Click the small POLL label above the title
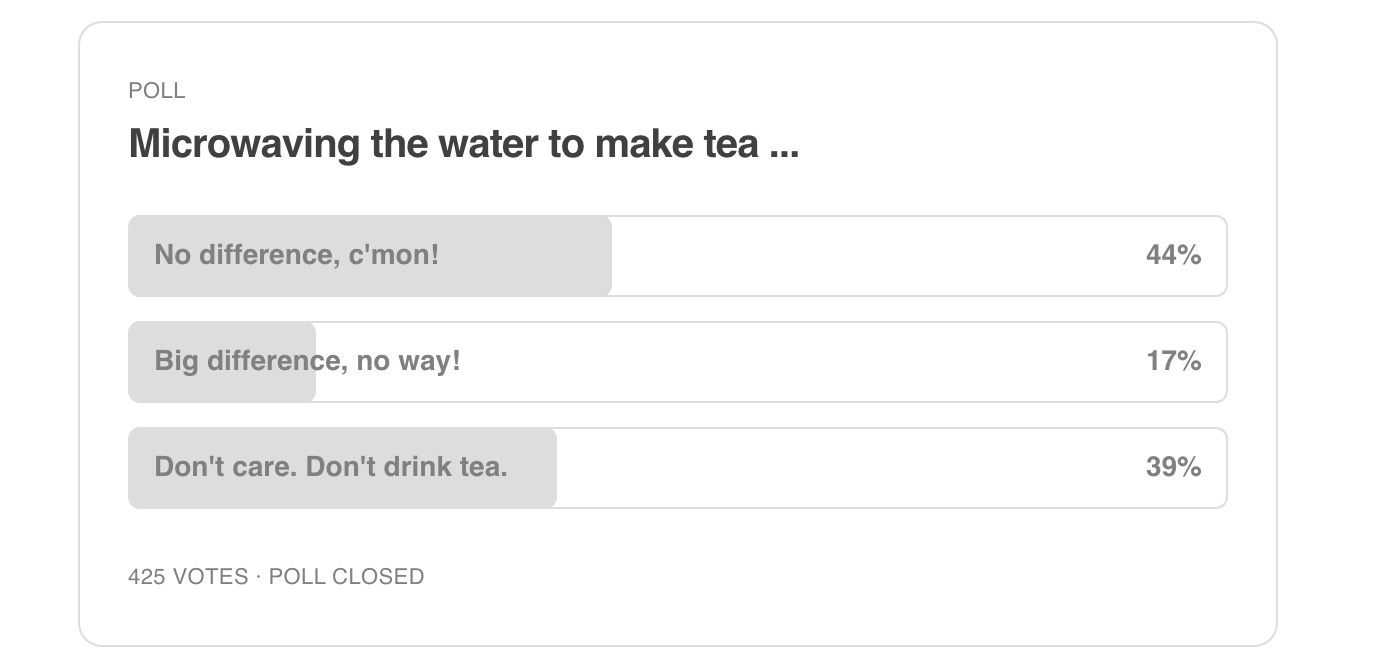This screenshot has height=672, width=1380. [x=157, y=91]
